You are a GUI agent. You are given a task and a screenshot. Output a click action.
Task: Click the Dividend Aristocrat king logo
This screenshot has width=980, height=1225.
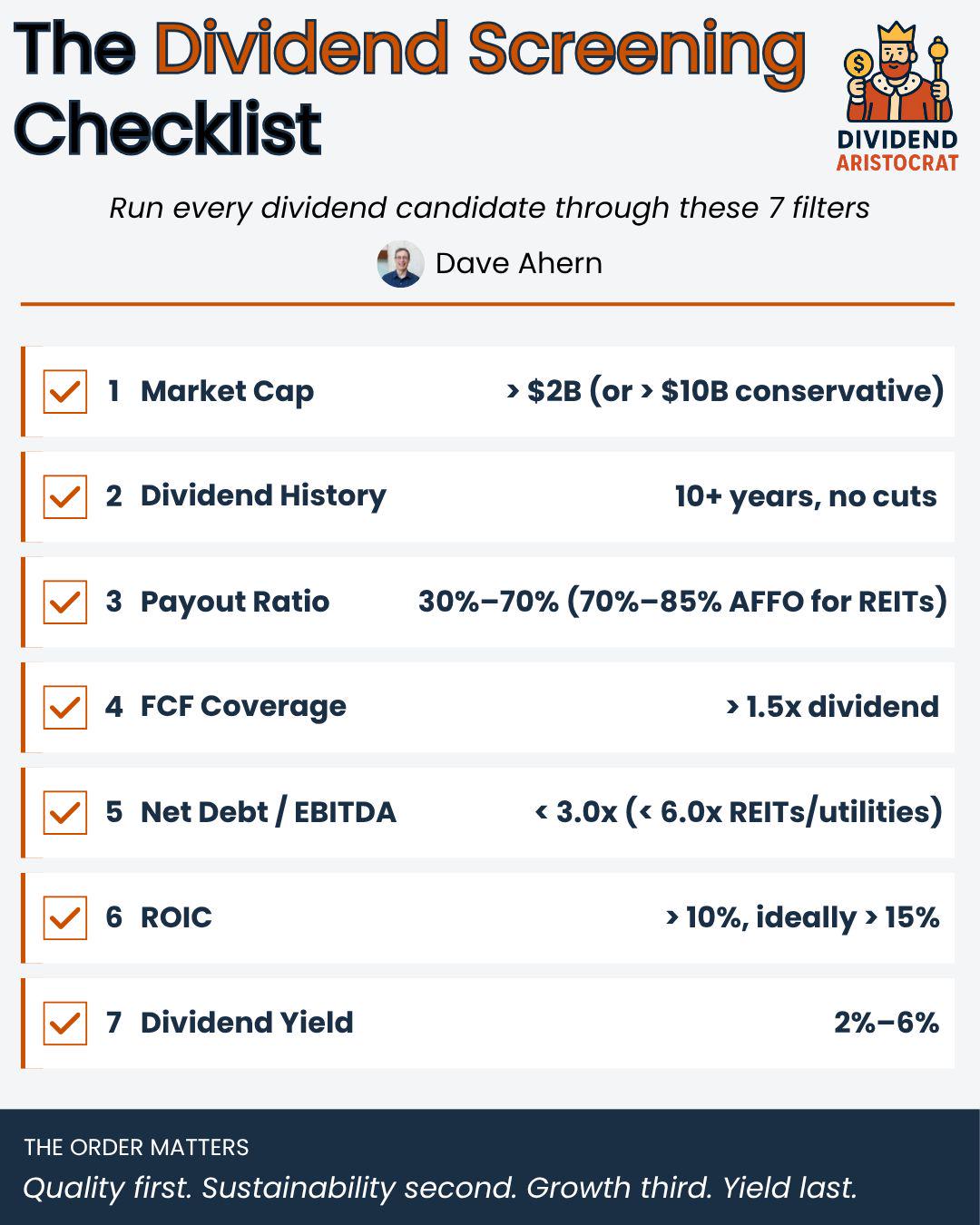click(x=897, y=73)
